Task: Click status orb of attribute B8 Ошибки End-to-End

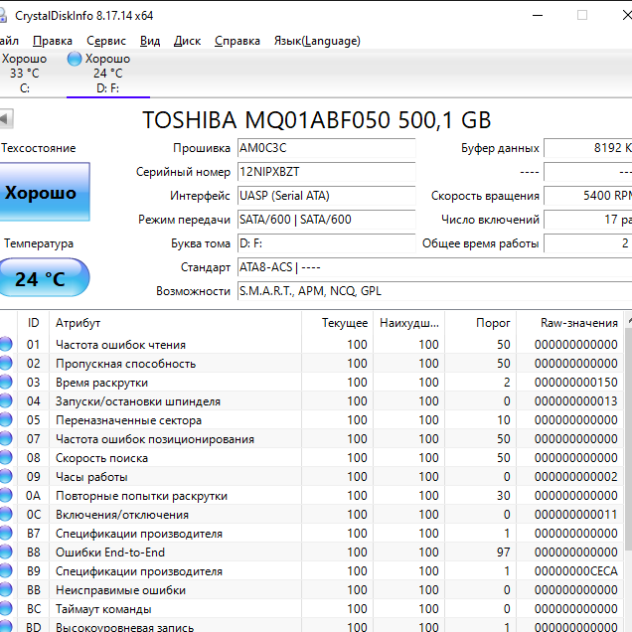Action: 6,552
